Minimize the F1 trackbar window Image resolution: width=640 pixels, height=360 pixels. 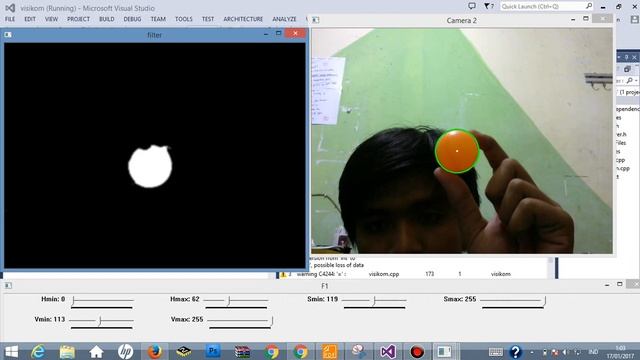click(607, 285)
